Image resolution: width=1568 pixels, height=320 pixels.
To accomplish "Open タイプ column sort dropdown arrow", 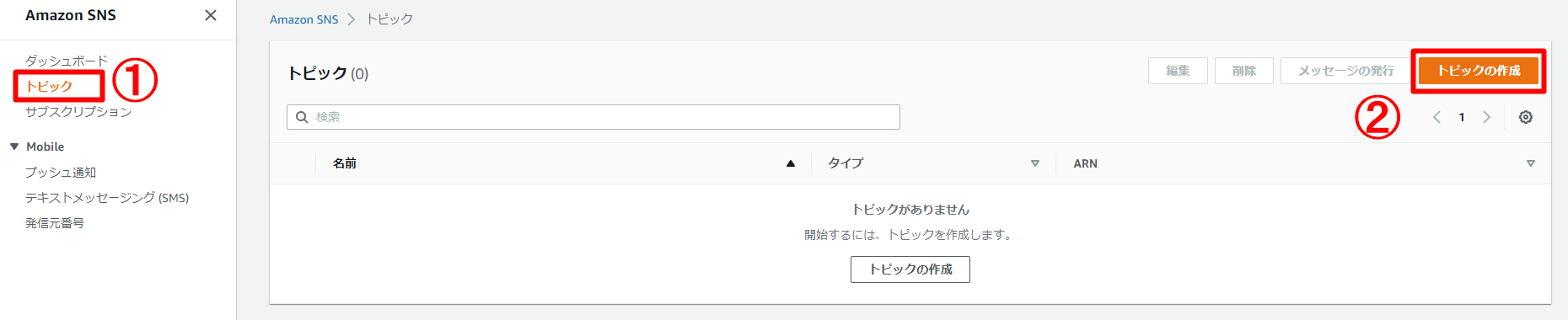I will 1035,163.
